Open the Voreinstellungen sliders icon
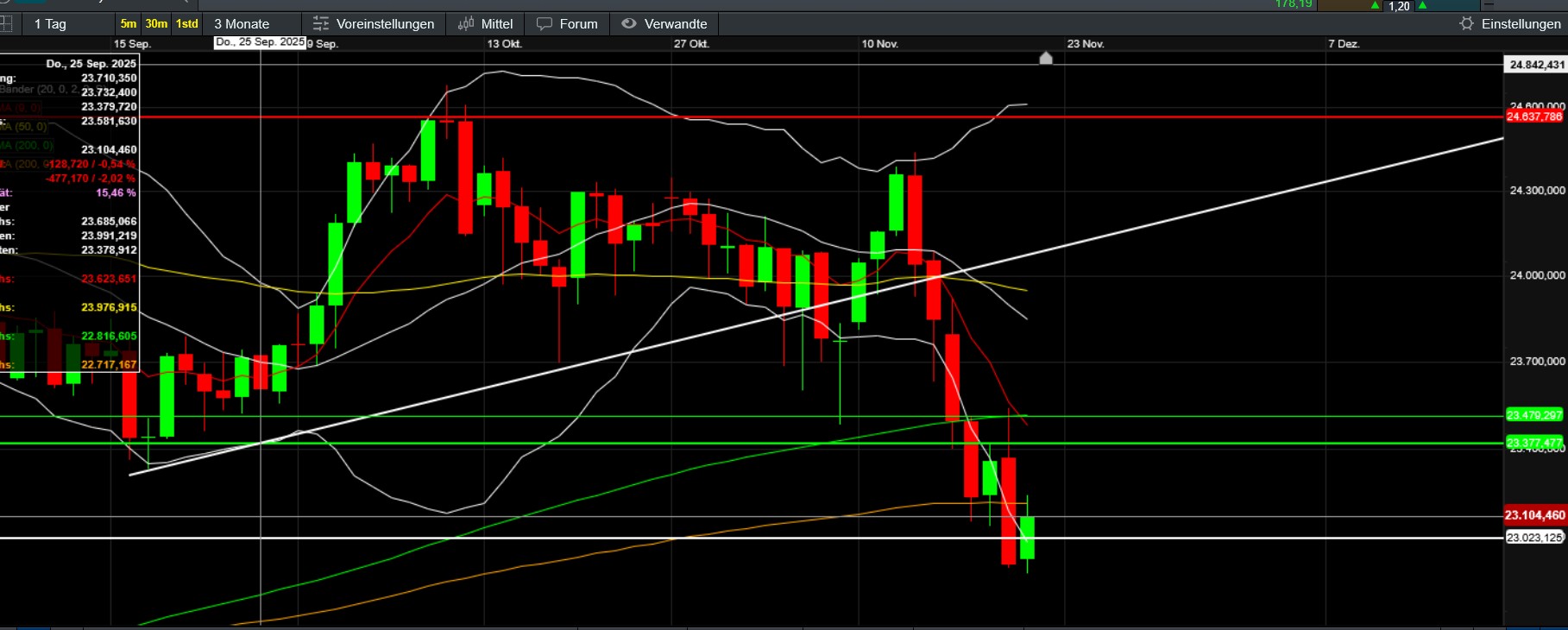The image size is (1568, 630). 321,24
